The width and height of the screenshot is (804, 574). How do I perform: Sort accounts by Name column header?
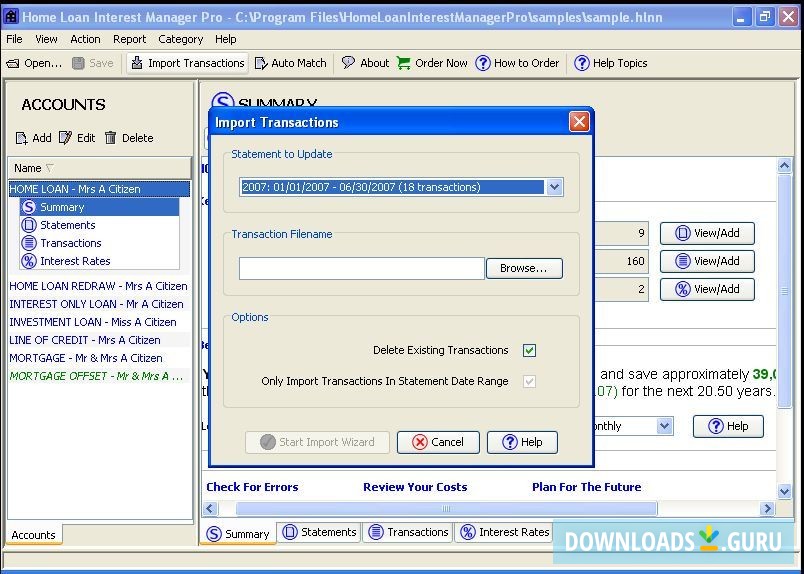click(99, 168)
